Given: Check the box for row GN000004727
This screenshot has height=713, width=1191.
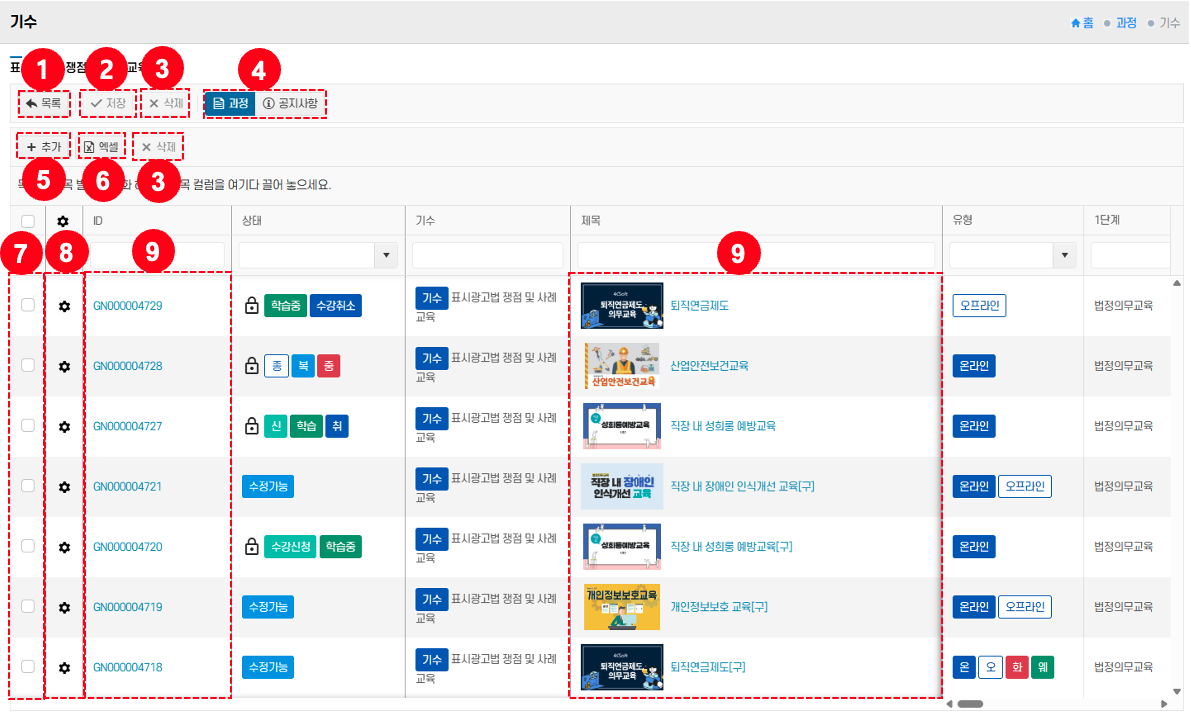Looking at the screenshot, I should pyautogui.click(x=28, y=426).
